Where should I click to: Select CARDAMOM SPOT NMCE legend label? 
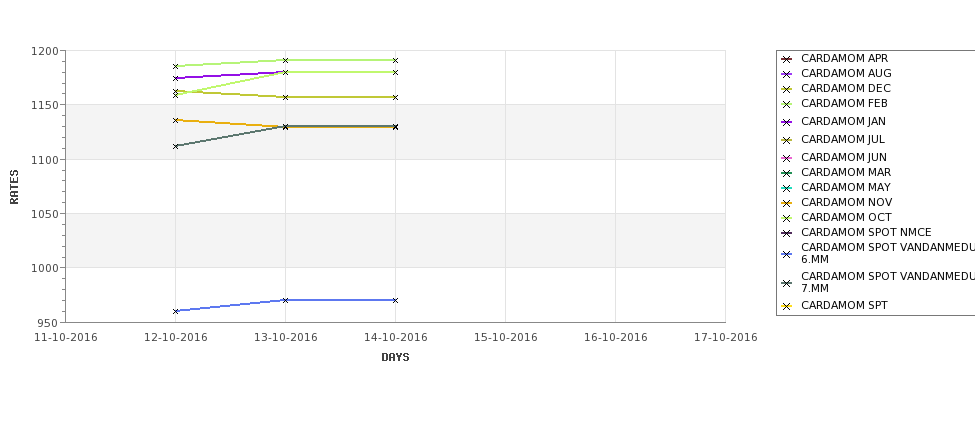coord(866,233)
